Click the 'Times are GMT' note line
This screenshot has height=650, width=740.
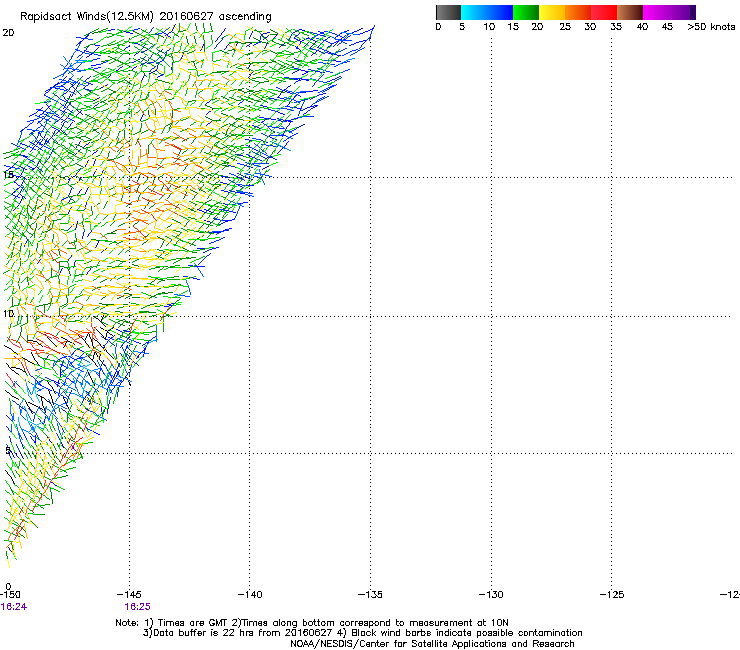point(312,623)
